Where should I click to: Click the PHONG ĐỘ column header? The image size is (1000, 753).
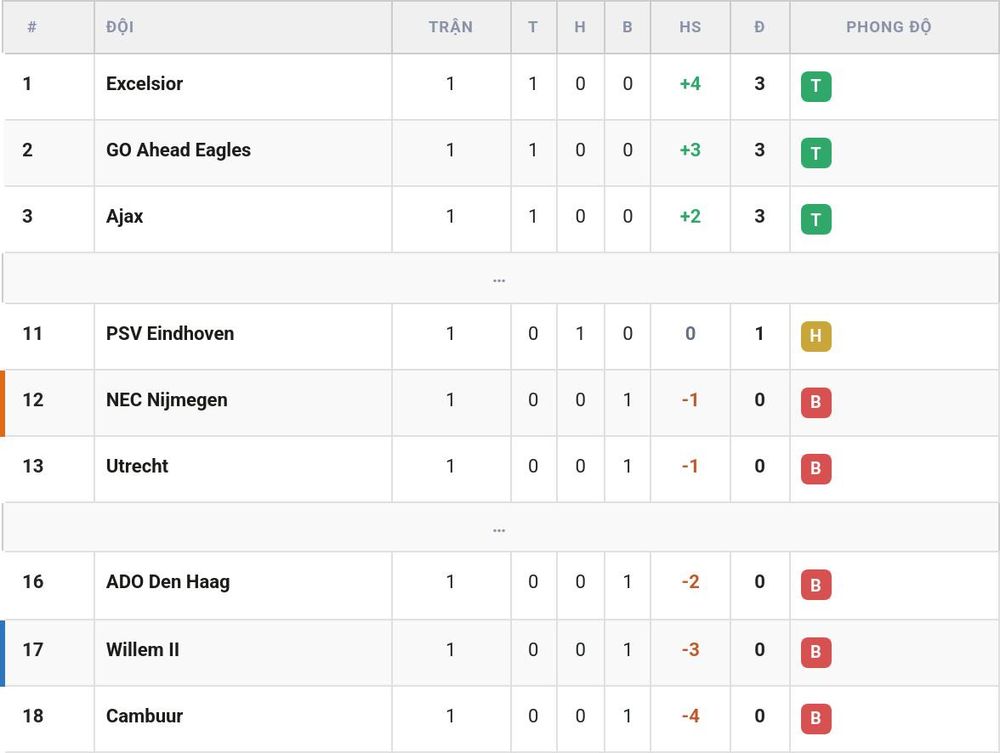tap(888, 27)
